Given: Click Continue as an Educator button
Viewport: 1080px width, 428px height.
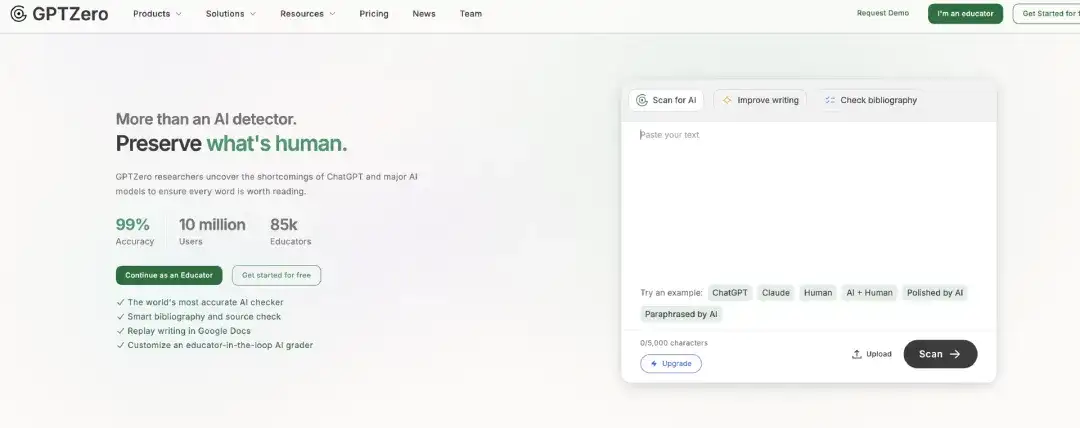Looking at the screenshot, I should pyautogui.click(x=169, y=275).
